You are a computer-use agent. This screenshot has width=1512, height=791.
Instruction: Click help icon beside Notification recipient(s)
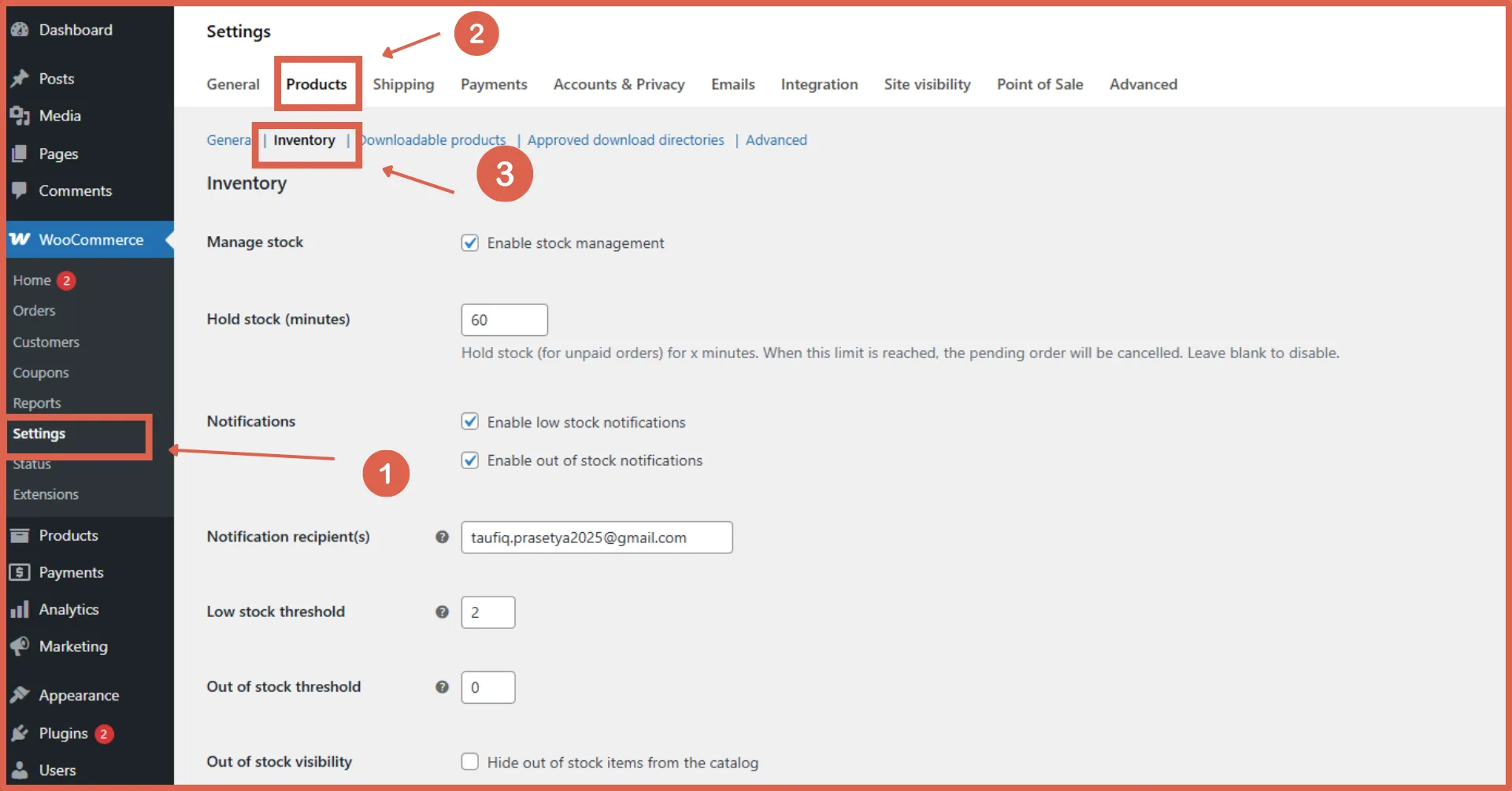442,537
